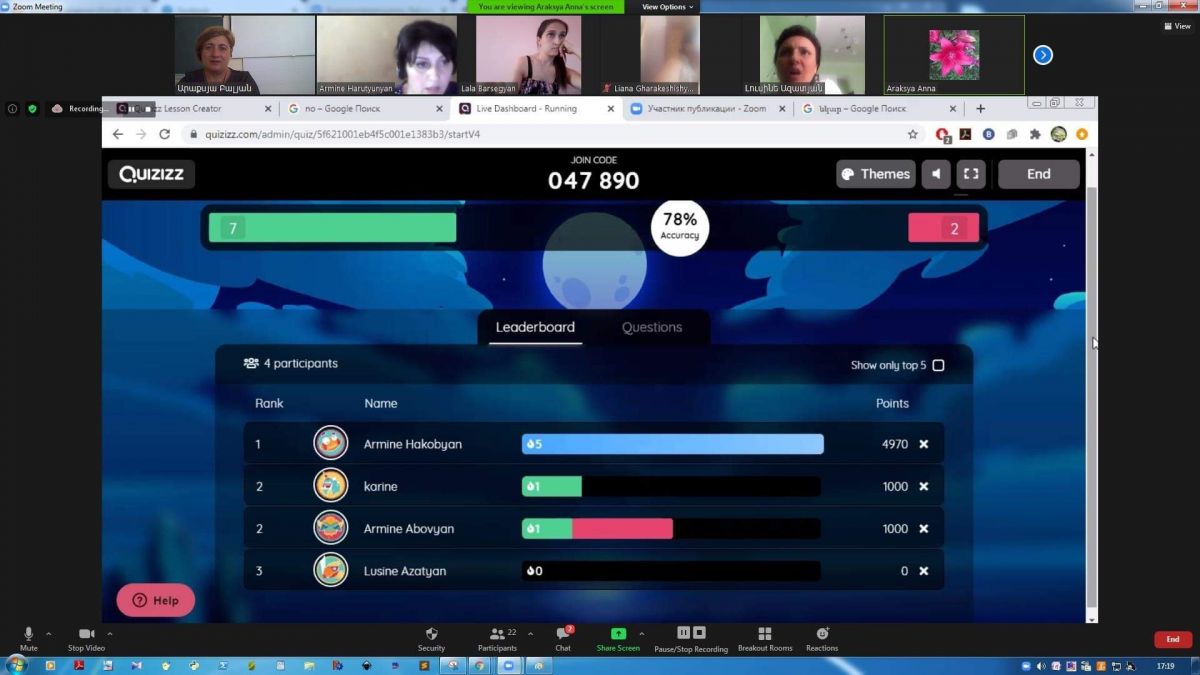Open the Themes picker

[875, 174]
